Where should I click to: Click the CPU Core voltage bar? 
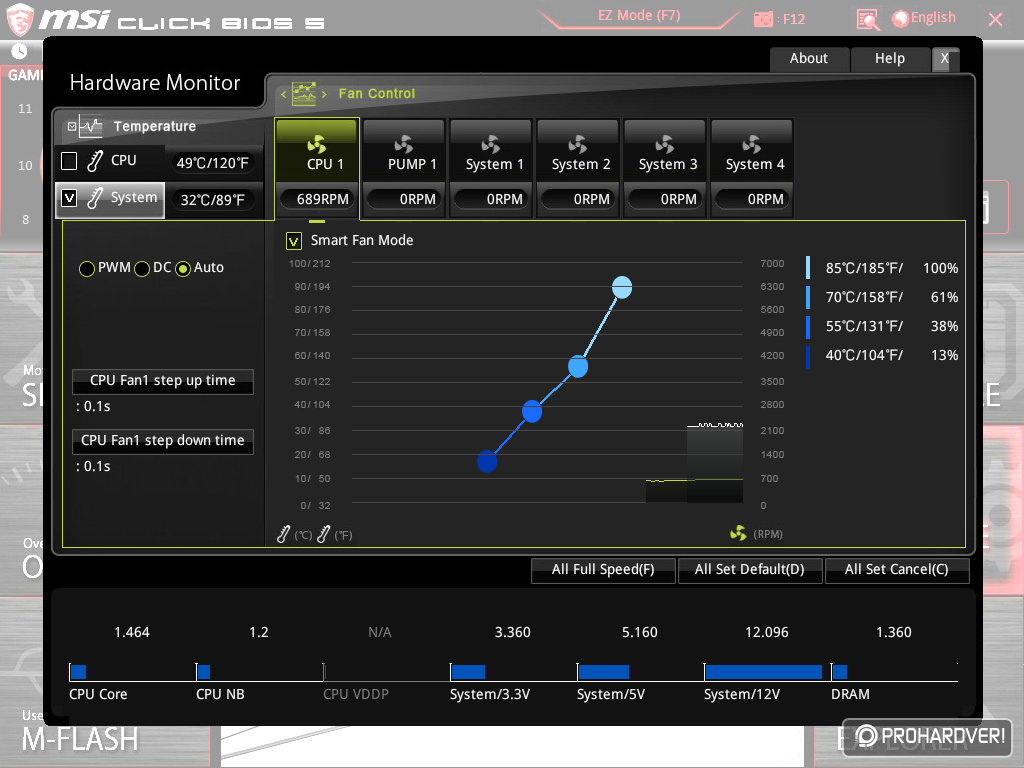coord(78,672)
